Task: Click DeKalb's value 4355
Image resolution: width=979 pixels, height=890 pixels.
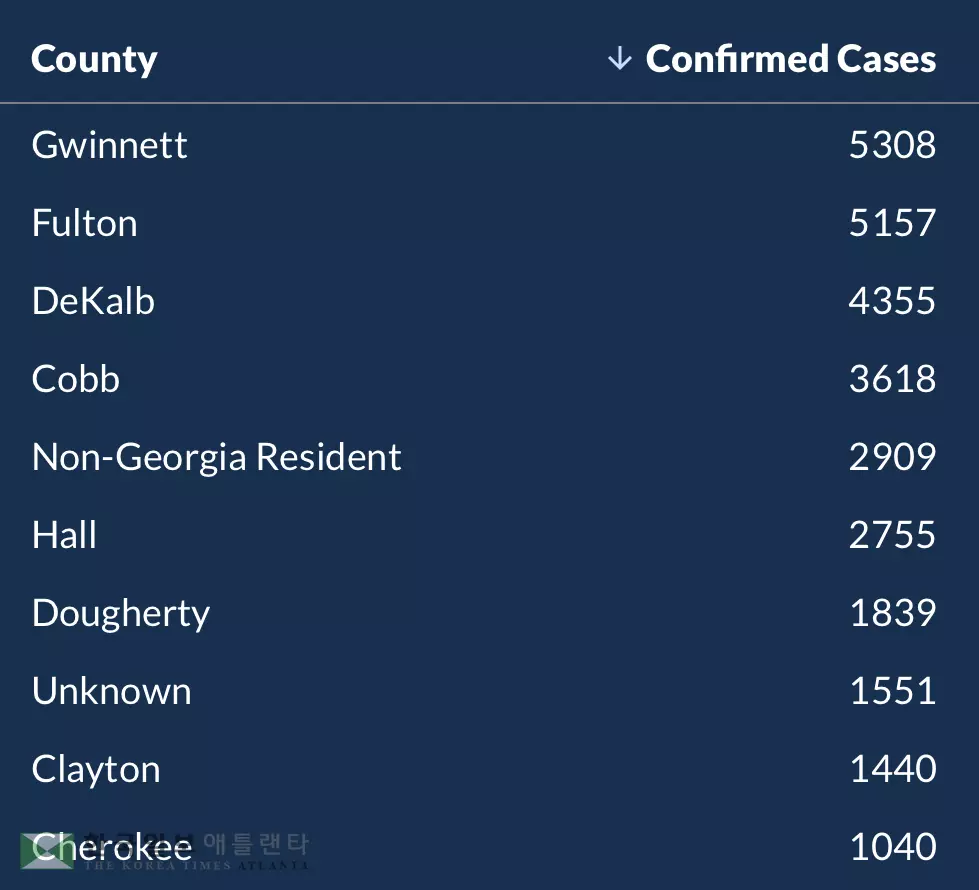Action: tap(892, 301)
